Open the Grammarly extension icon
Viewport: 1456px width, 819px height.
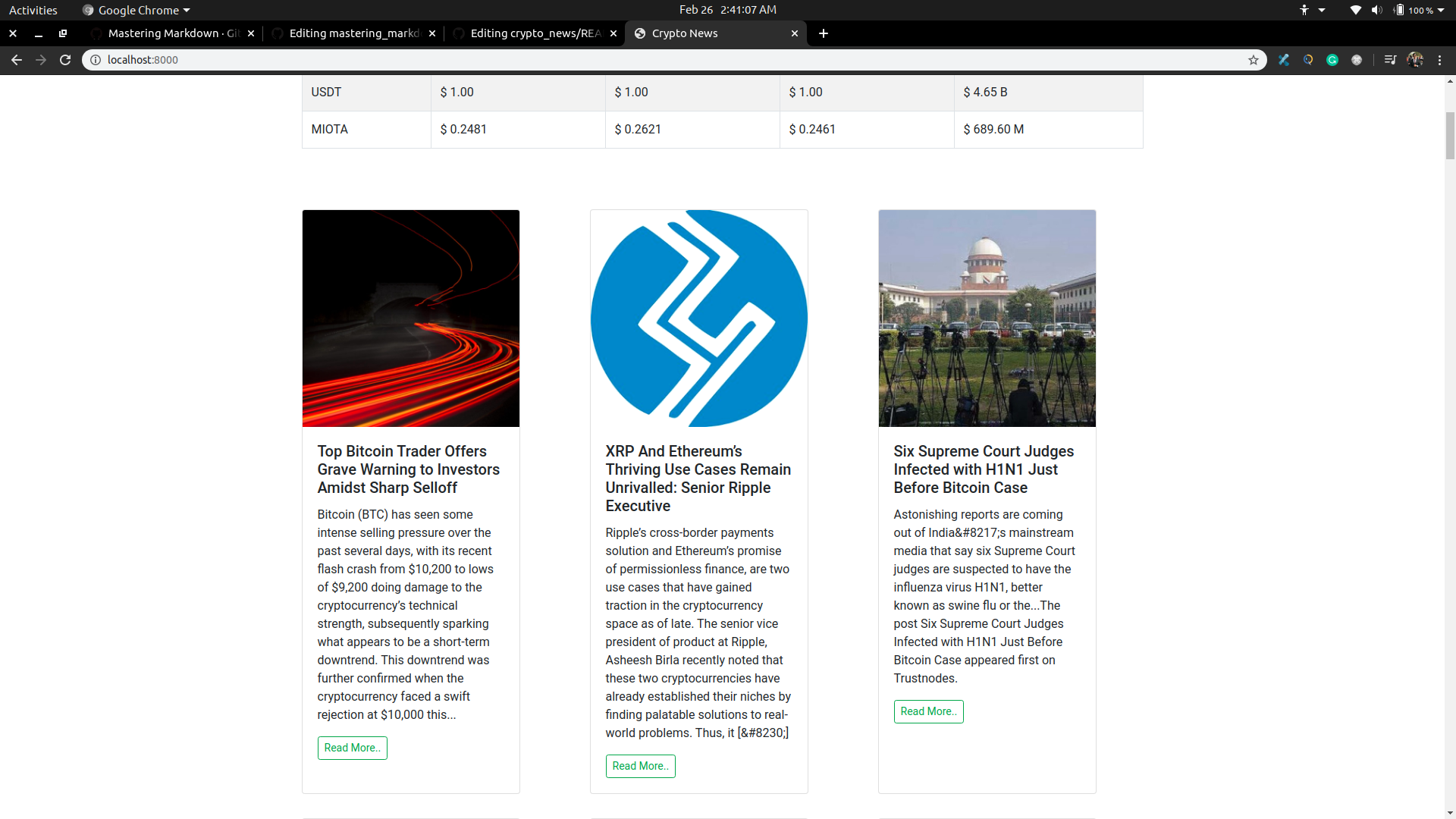tap(1332, 60)
